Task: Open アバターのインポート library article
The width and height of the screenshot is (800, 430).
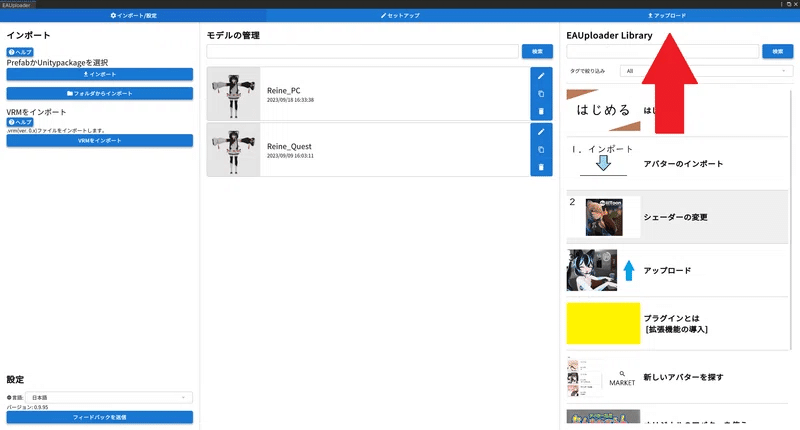Action: point(677,164)
